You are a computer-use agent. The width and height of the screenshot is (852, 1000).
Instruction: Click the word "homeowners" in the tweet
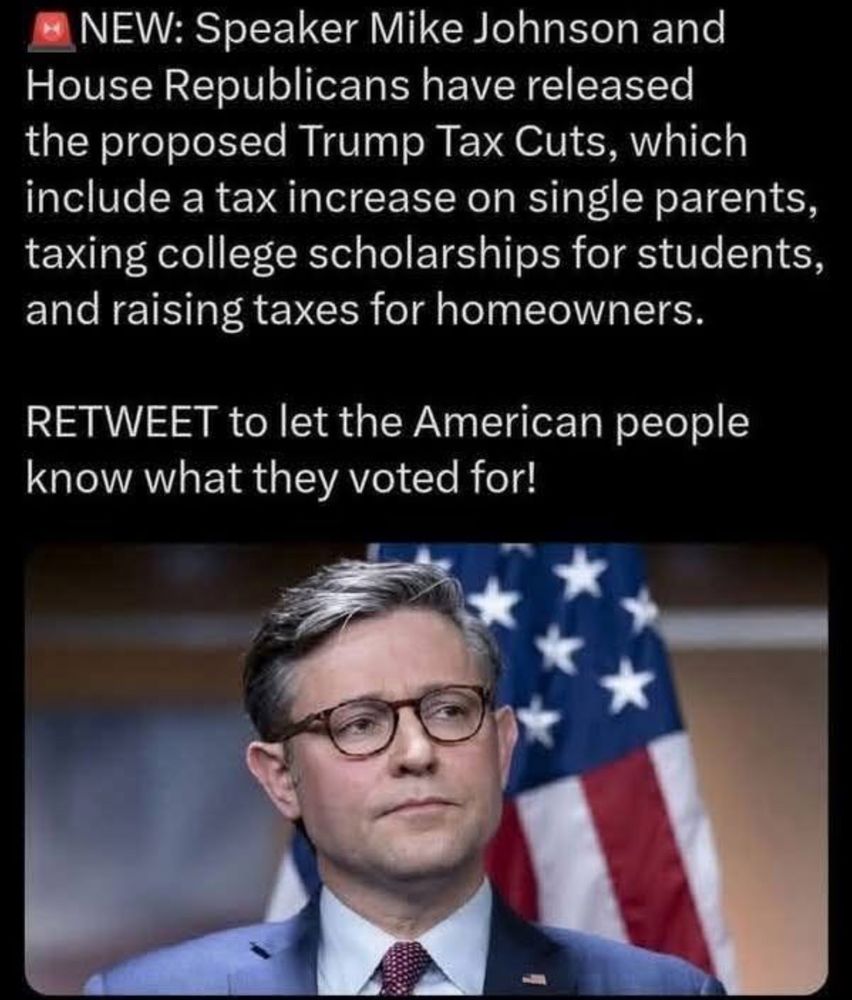coord(573,311)
